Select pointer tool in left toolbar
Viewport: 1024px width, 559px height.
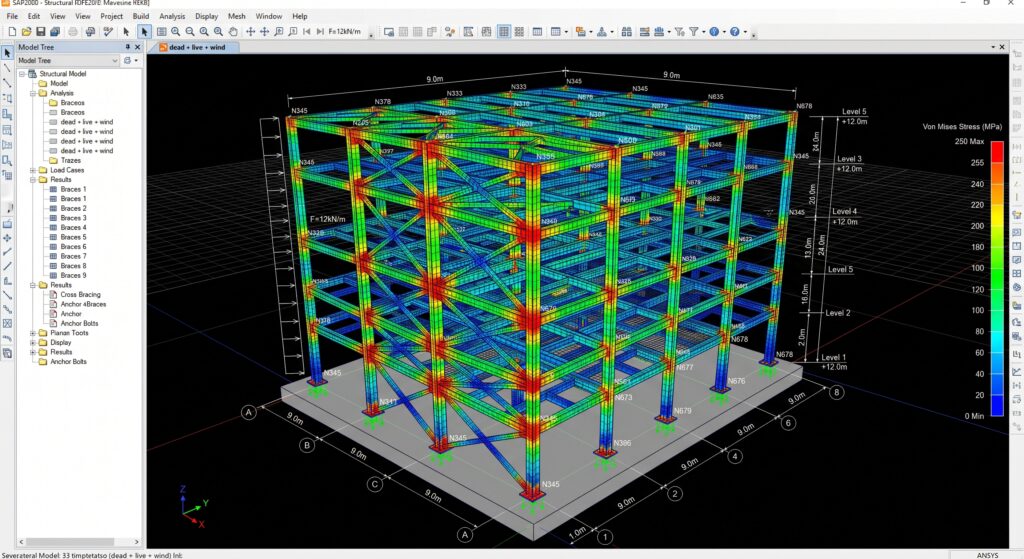(7, 53)
